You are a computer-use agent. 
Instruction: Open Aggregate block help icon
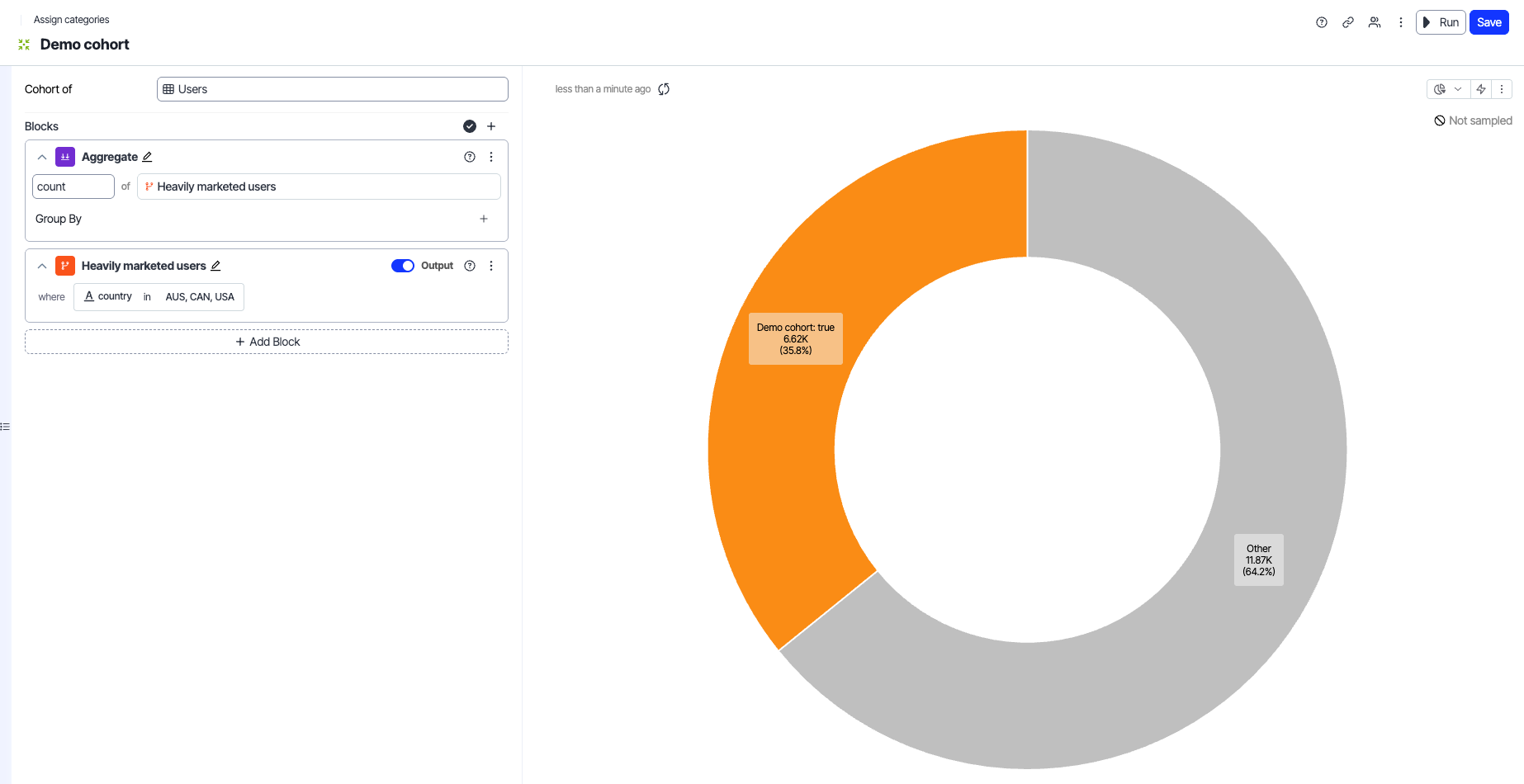pyautogui.click(x=470, y=157)
